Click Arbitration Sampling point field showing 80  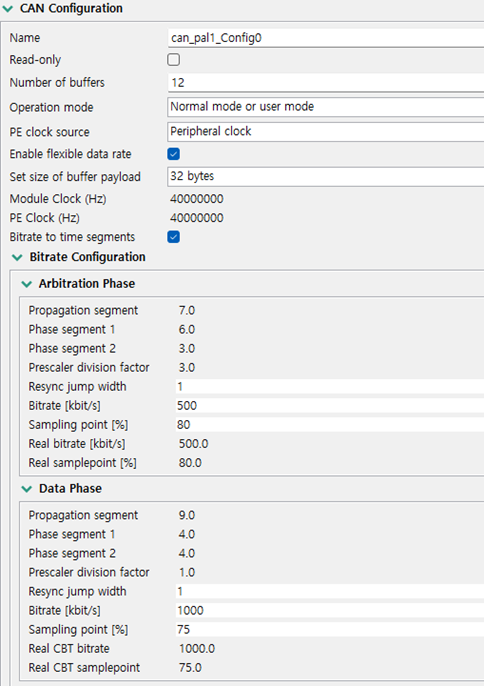coord(330,425)
